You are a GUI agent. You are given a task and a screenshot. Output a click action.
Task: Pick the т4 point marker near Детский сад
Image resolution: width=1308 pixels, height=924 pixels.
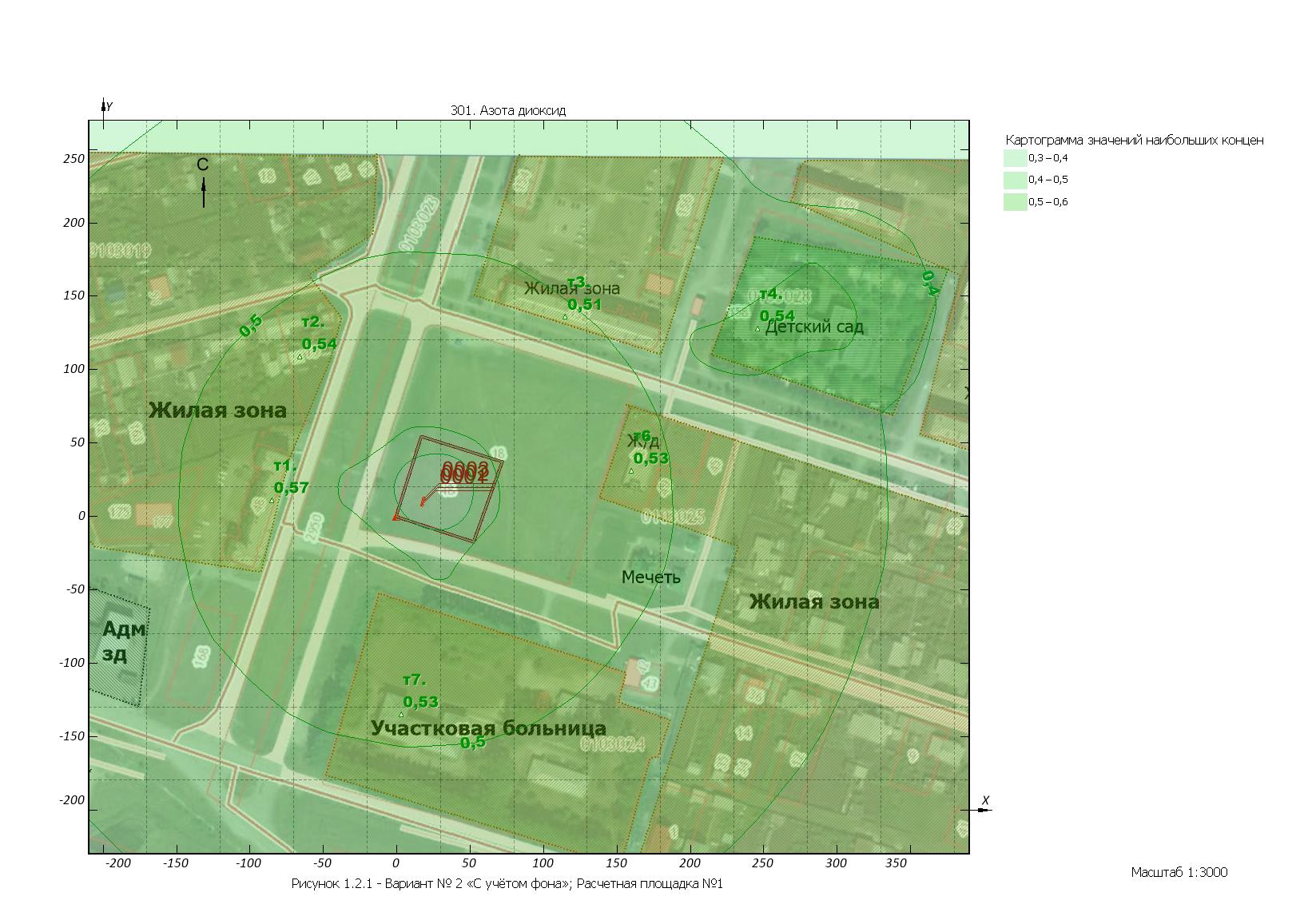tap(757, 329)
